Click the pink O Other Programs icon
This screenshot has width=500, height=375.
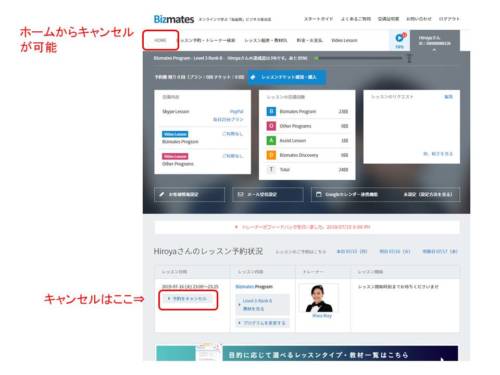(x=271, y=126)
